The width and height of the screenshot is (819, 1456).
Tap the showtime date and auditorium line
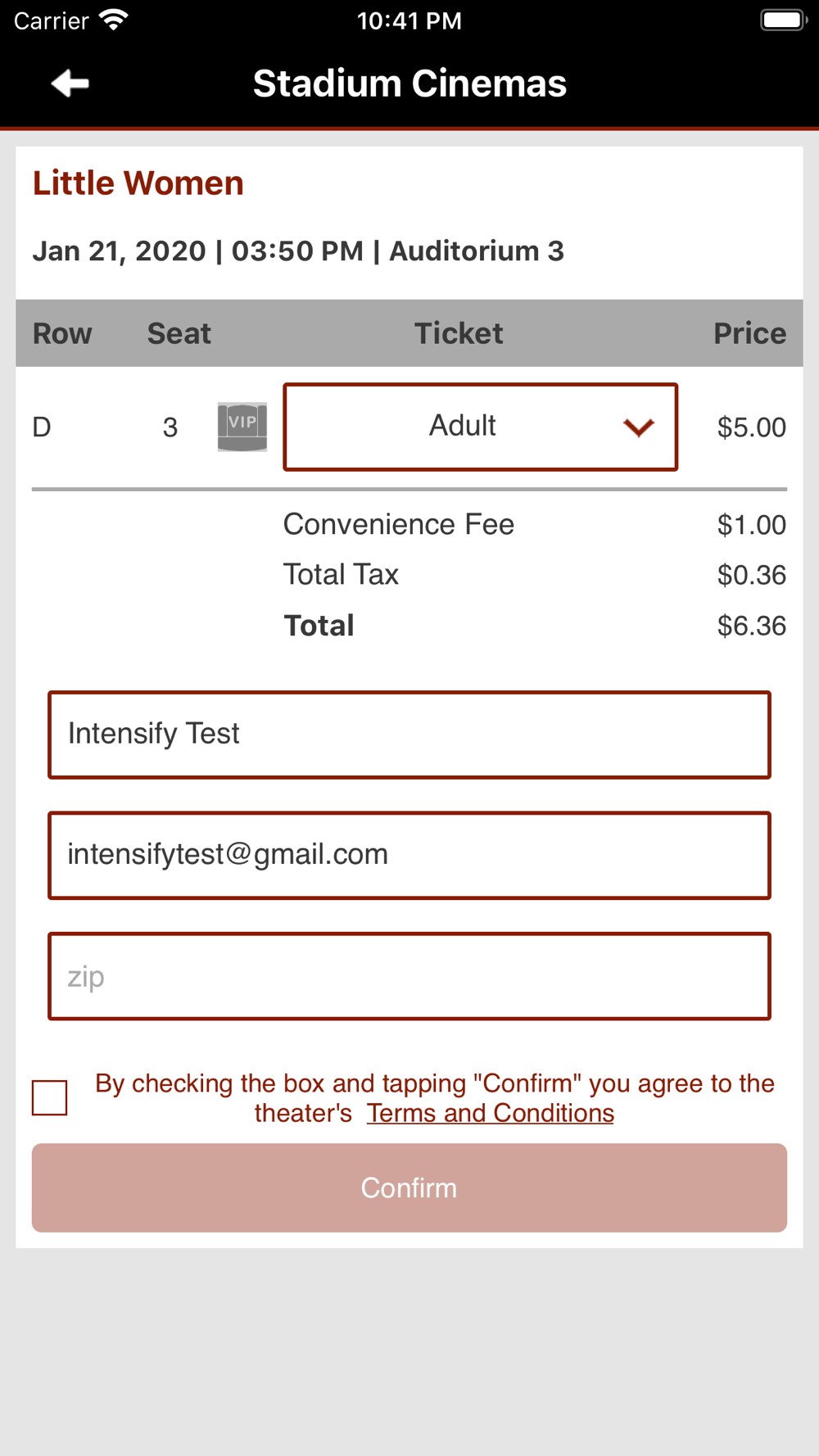298,251
